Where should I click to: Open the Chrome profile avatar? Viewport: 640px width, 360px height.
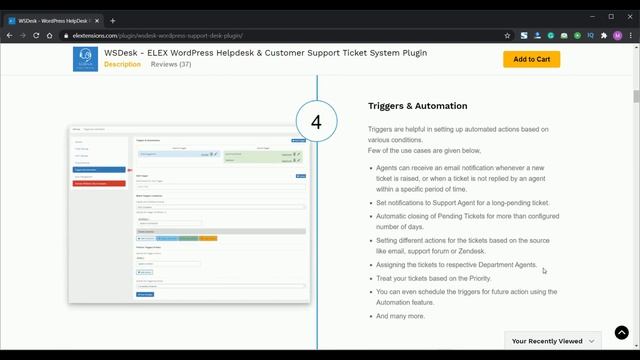[618, 36]
